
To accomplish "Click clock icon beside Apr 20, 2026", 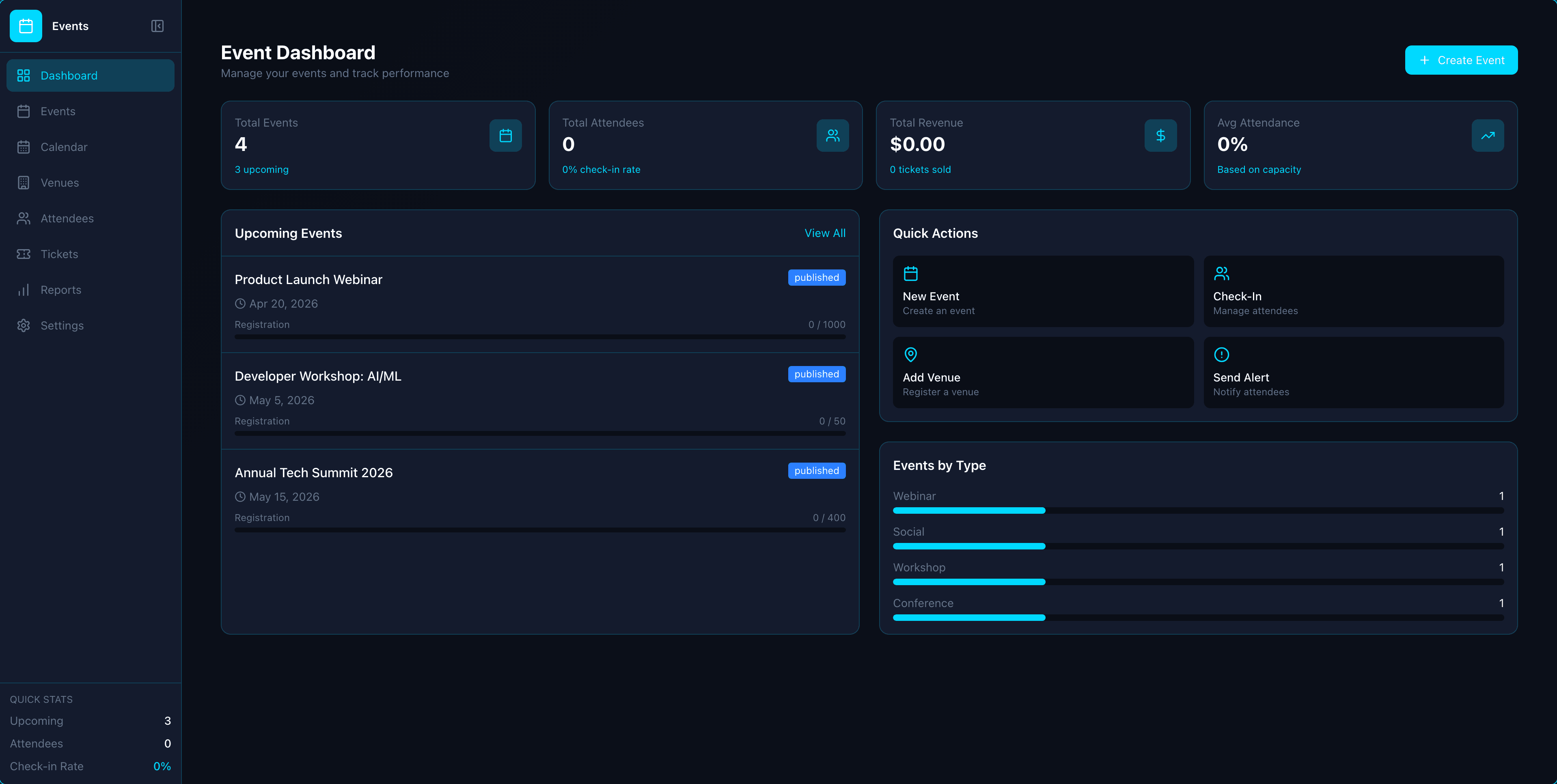I will [x=240, y=304].
